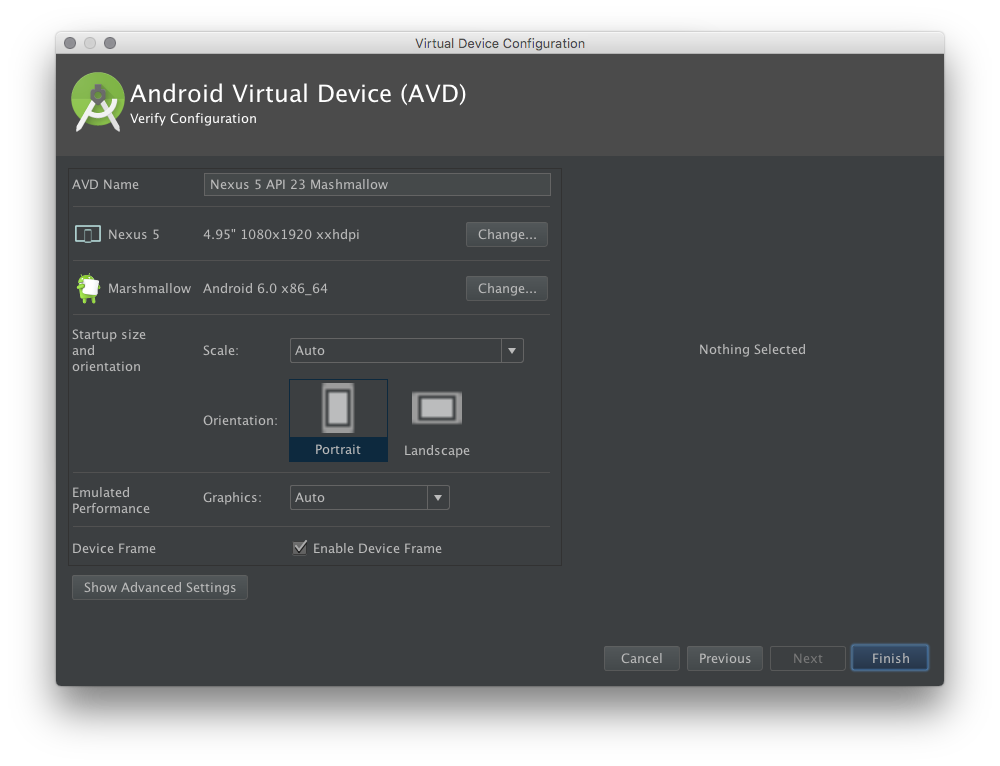Click the Nexus 5 device icon
The height and width of the screenshot is (766, 1000).
87,235
